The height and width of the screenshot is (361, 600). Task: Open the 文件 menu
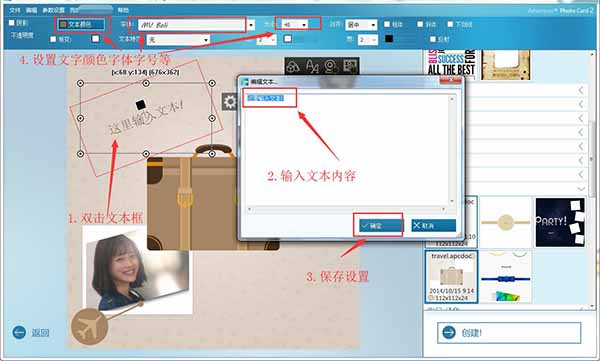coord(15,10)
